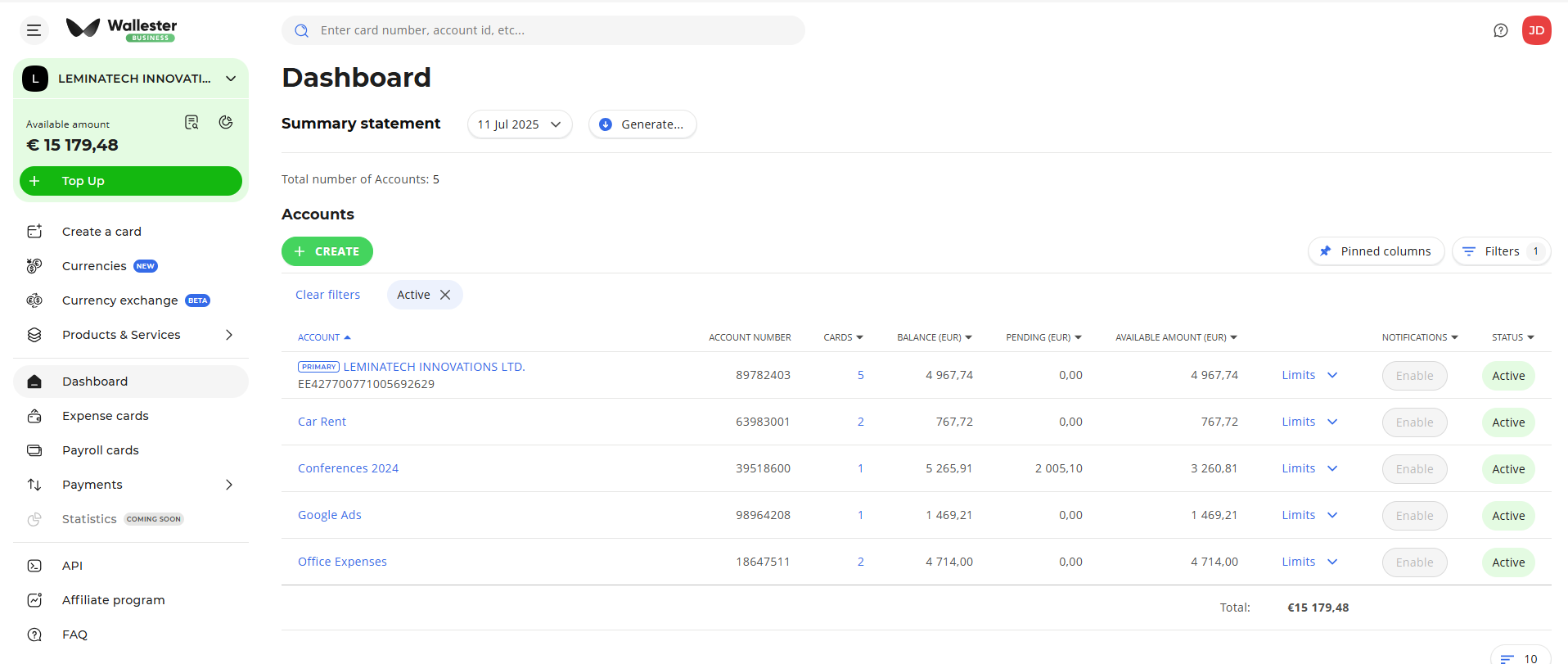Open Expense cards in the sidebar
1568x664 pixels.
(105, 416)
